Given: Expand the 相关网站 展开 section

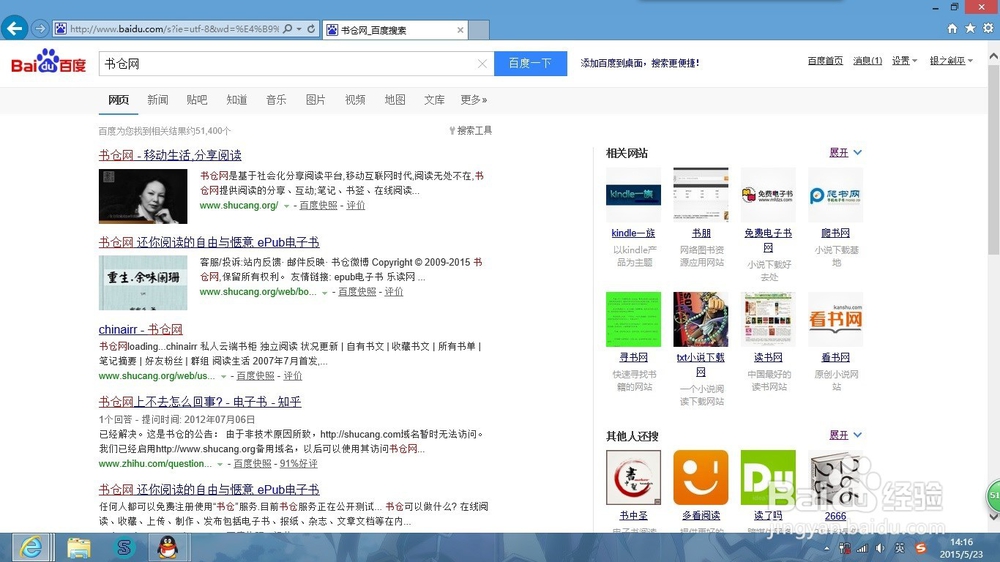Looking at the screenshot, I should click(845, 152).
